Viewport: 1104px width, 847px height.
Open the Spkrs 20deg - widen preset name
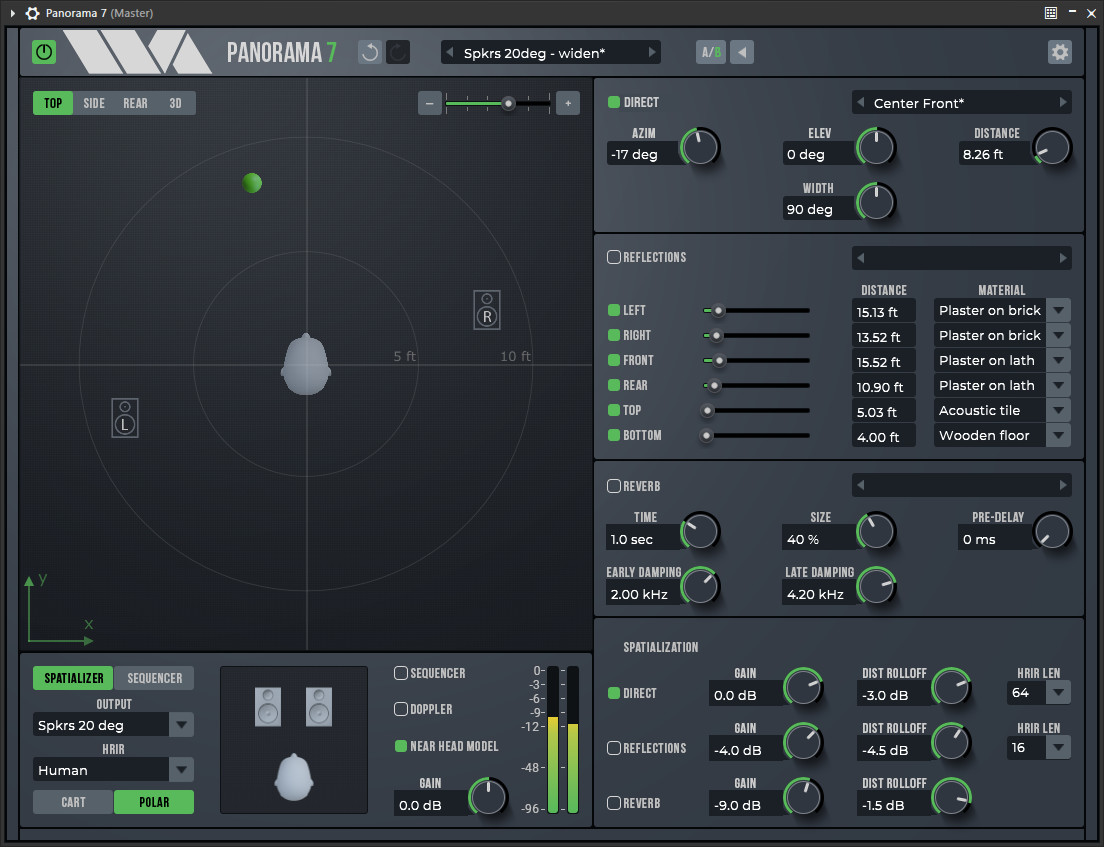[x=534, y=53]
